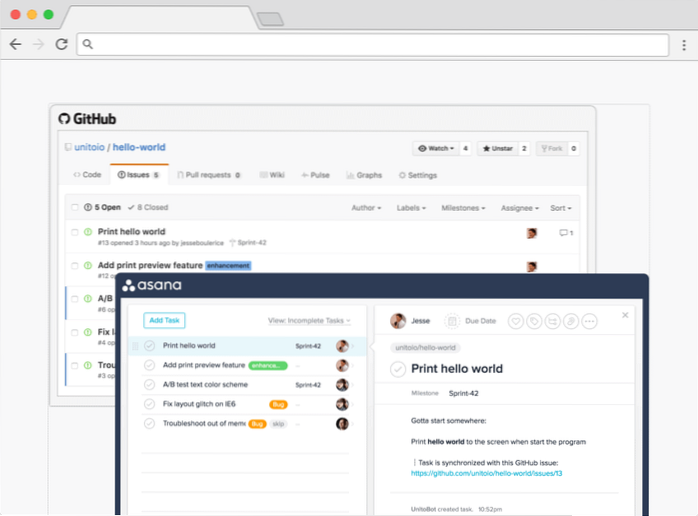Click the Add Task button

click(x=164, y=320)
